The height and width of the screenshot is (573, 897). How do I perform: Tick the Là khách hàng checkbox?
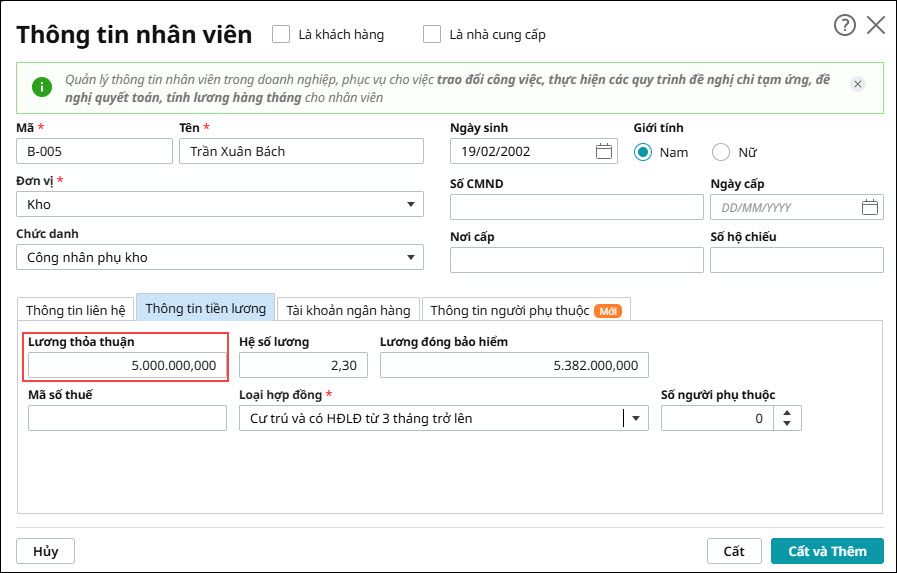click(x=281, y=34)
